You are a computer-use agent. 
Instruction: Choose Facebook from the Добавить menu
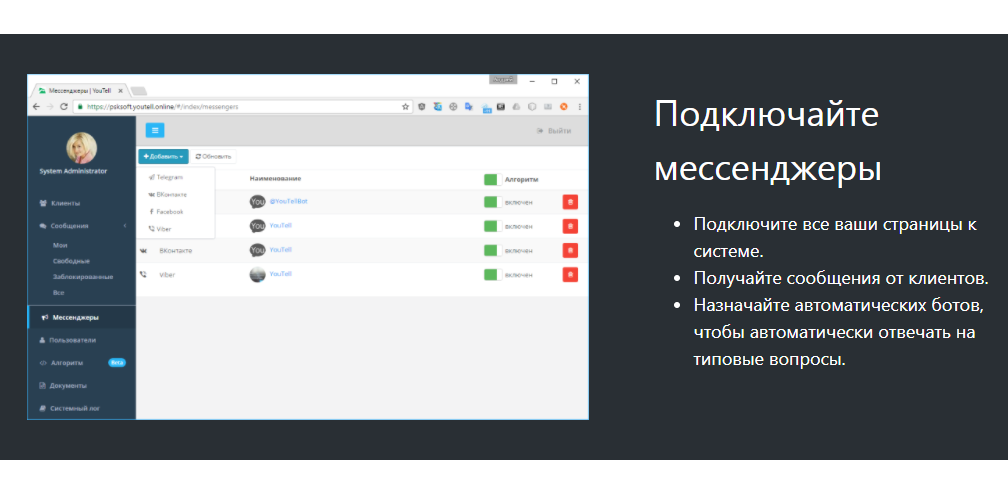pyautogui.click(x=166, y=212)
